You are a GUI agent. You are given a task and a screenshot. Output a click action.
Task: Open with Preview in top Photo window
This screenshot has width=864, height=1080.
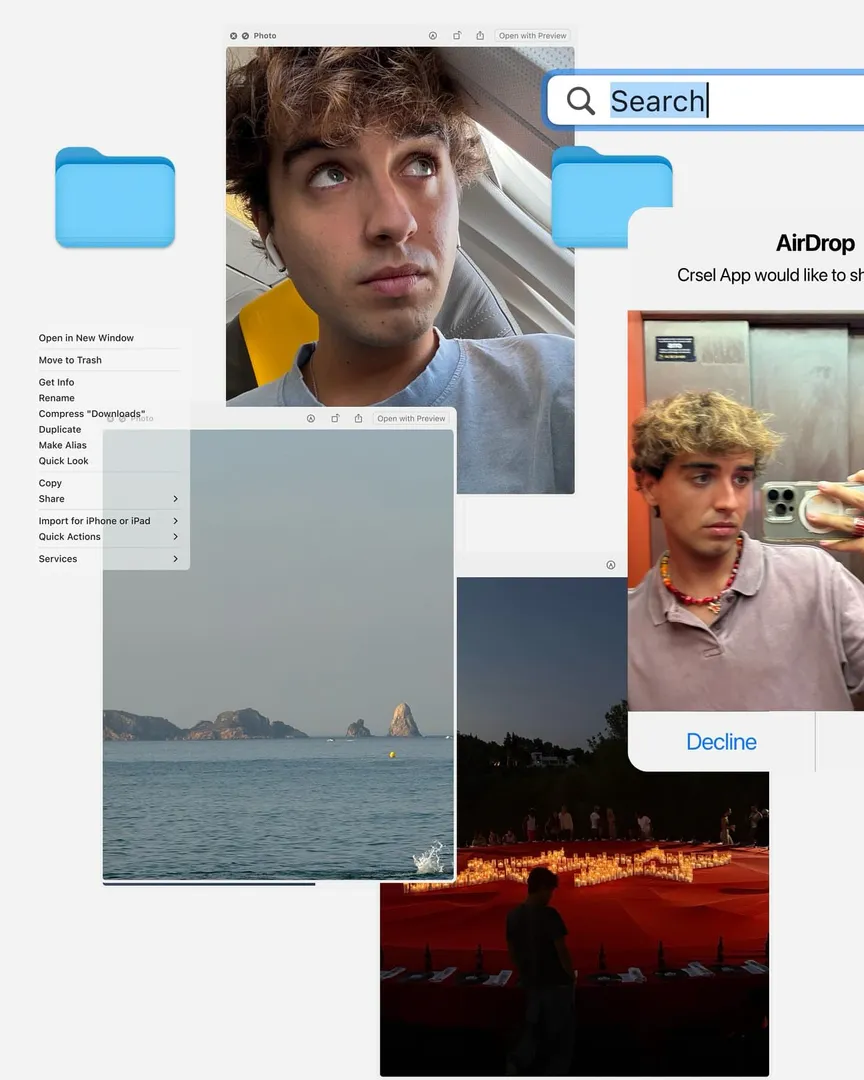click(533, 36)
